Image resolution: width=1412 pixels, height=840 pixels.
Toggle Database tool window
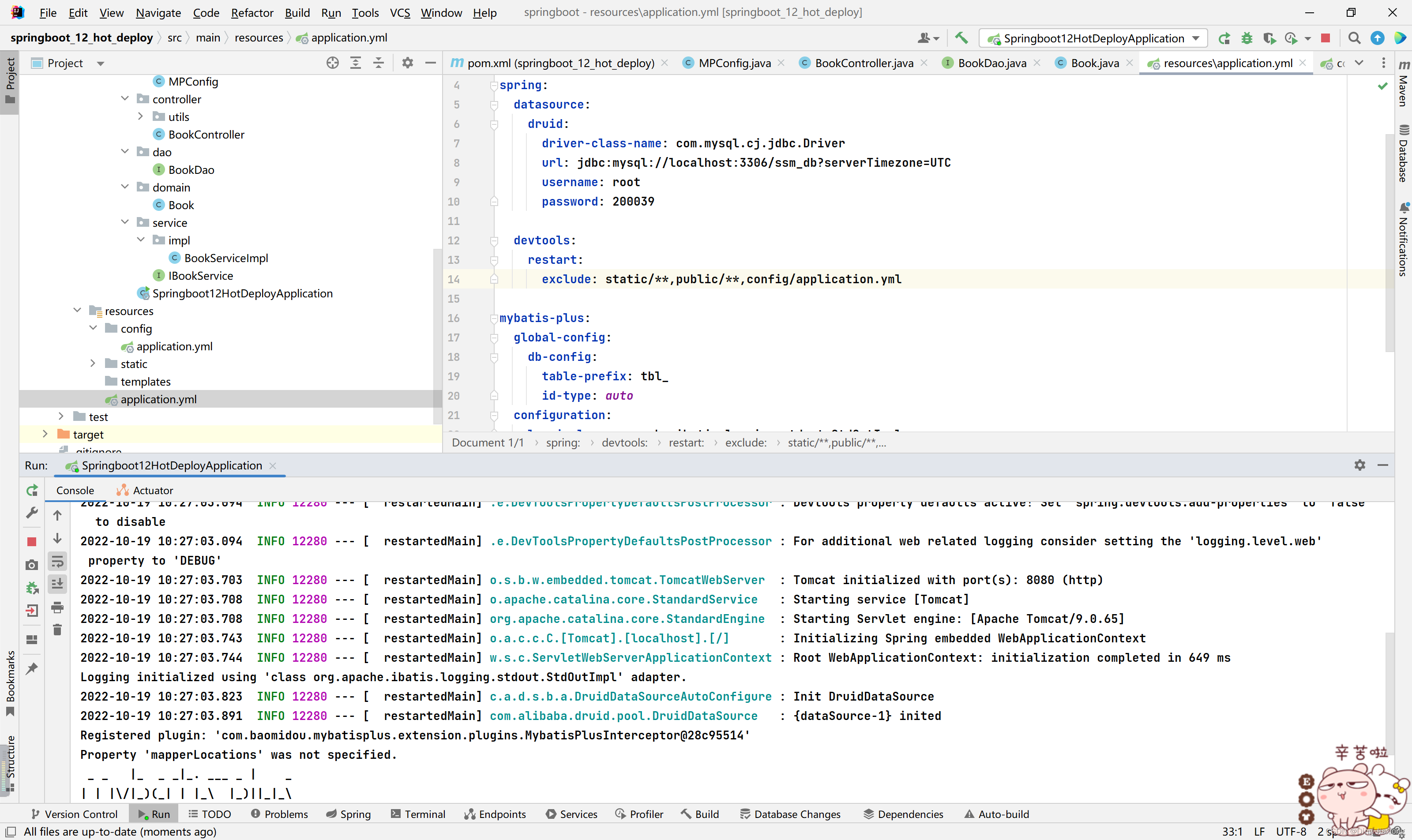[1404, 154]
